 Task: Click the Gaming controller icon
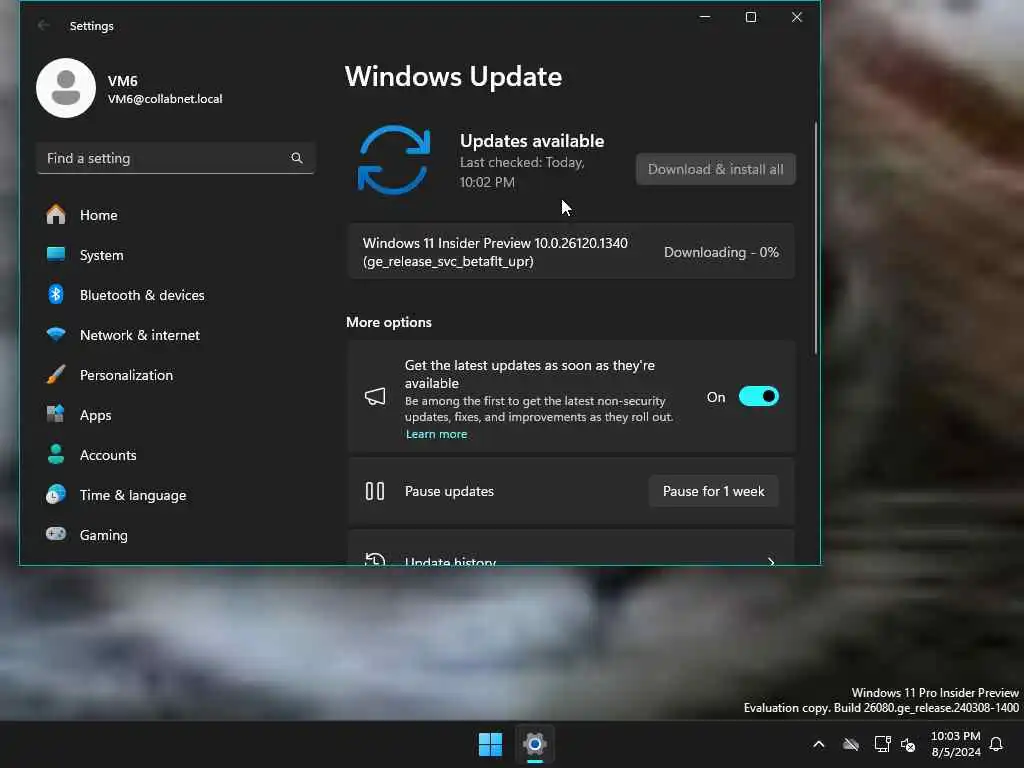click(x=56, y=534)
